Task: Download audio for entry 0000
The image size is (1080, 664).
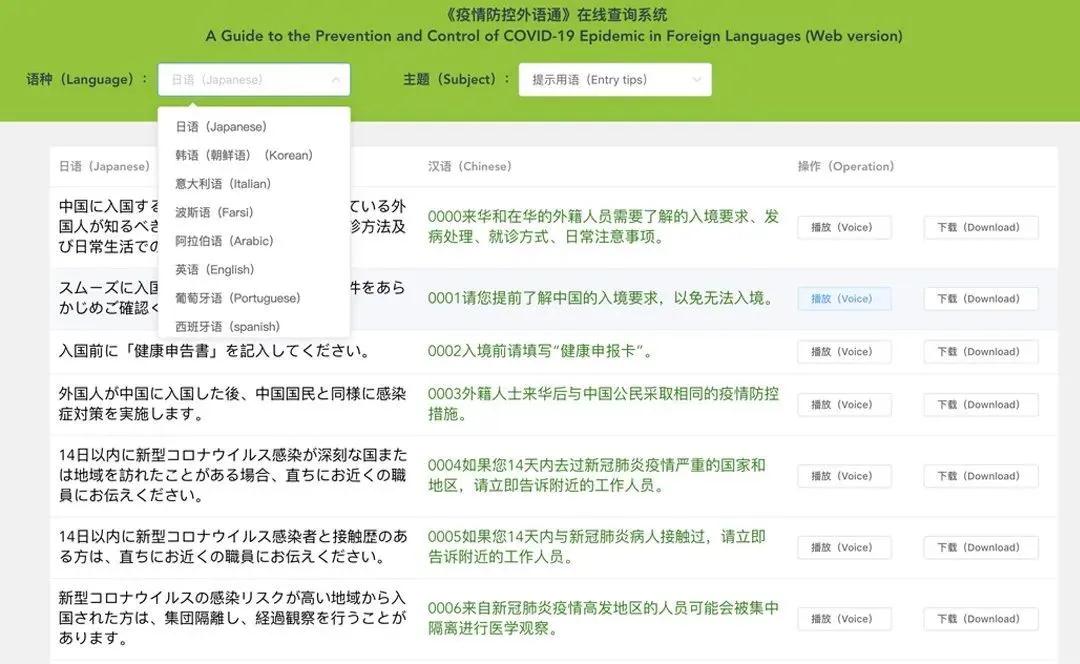Action: click(x=980, y=227)
